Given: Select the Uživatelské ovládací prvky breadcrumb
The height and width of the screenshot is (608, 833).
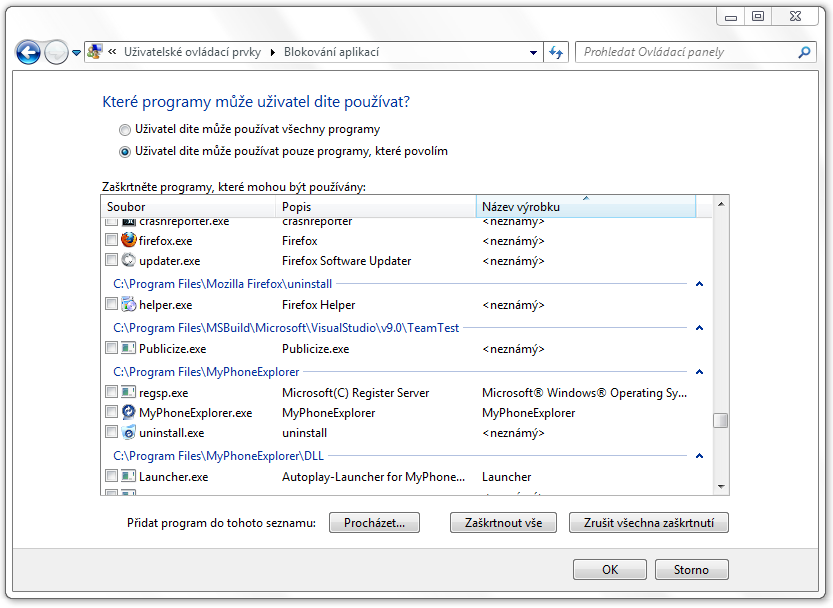Looking at the screenshot, I should coord(192,52).
